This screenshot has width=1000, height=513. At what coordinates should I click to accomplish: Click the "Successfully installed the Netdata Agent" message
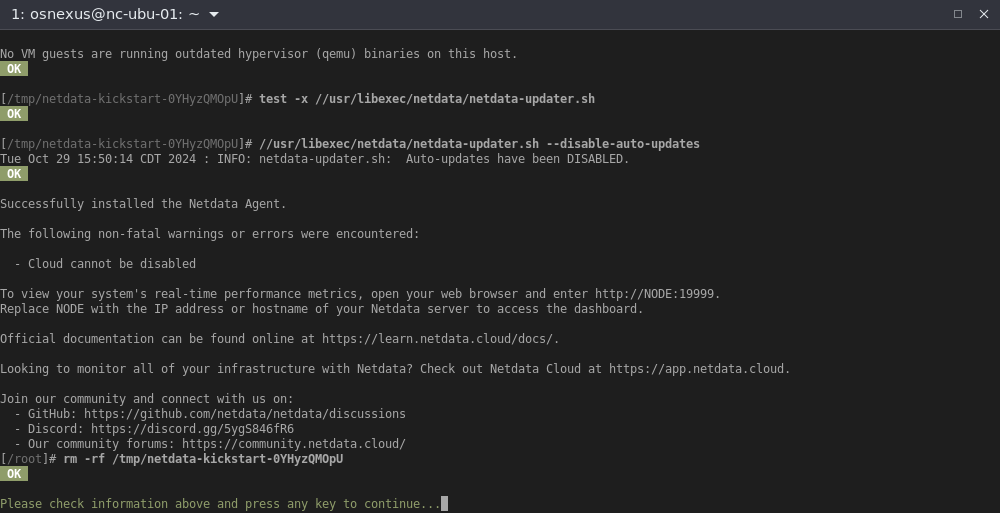point(143,204)
